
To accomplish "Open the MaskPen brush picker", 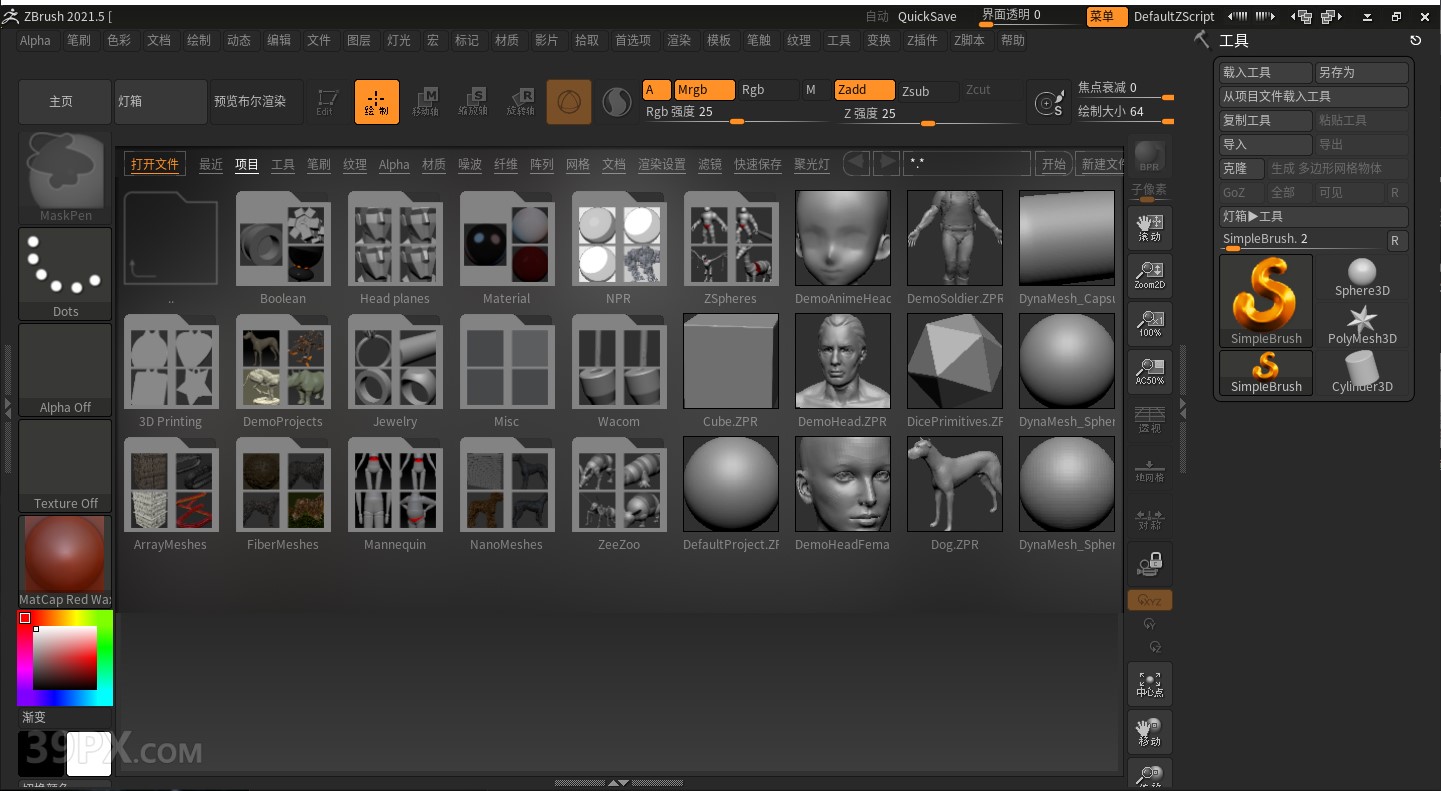I will point(66,177).
